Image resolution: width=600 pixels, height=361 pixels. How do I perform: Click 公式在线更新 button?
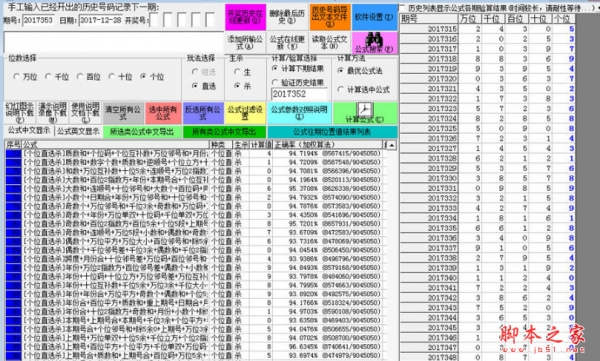[287, 42]
